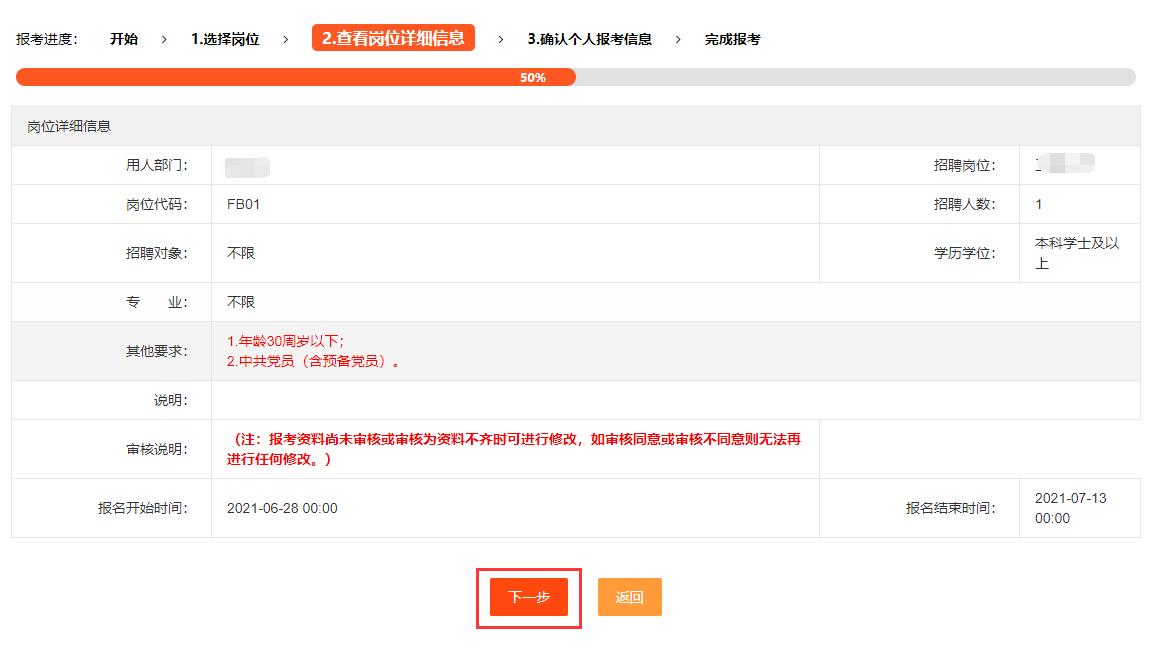Click the highlighted 2.查看岗位详细信息 step
This screenshot has width=1157, height=647.
[x=393, y=38]
